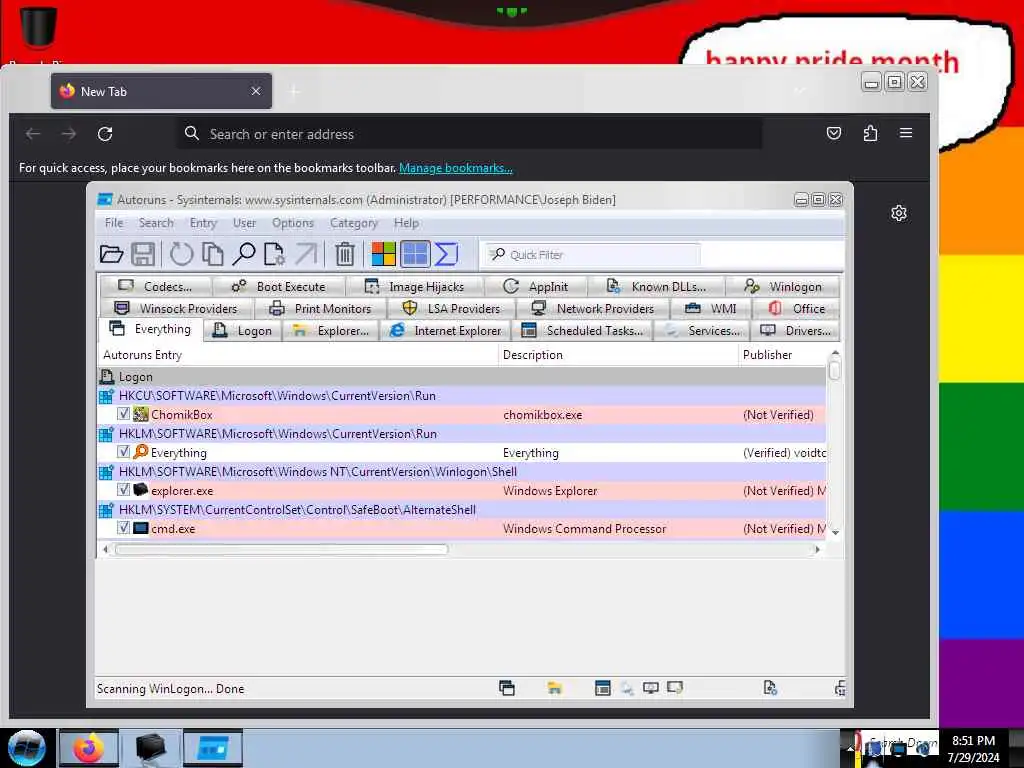Click the Publisher column header

782,355
